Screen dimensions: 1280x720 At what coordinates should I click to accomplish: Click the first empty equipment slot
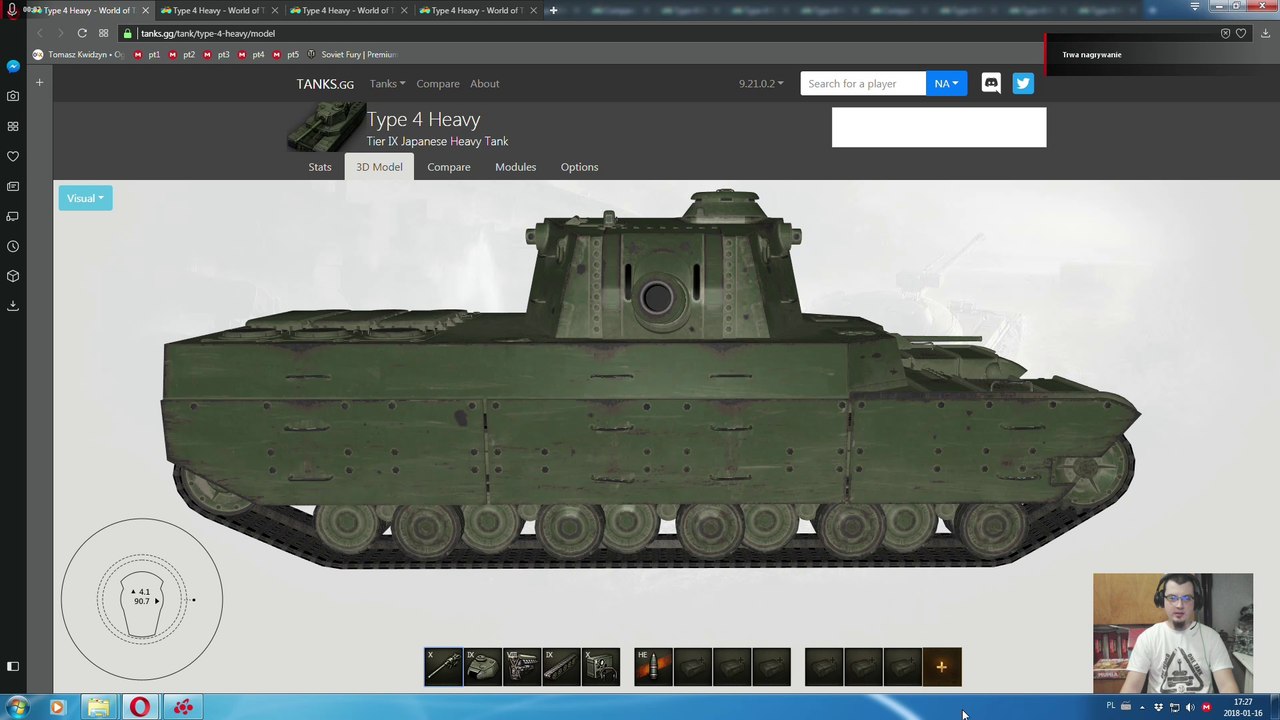(x=824, y=667)
